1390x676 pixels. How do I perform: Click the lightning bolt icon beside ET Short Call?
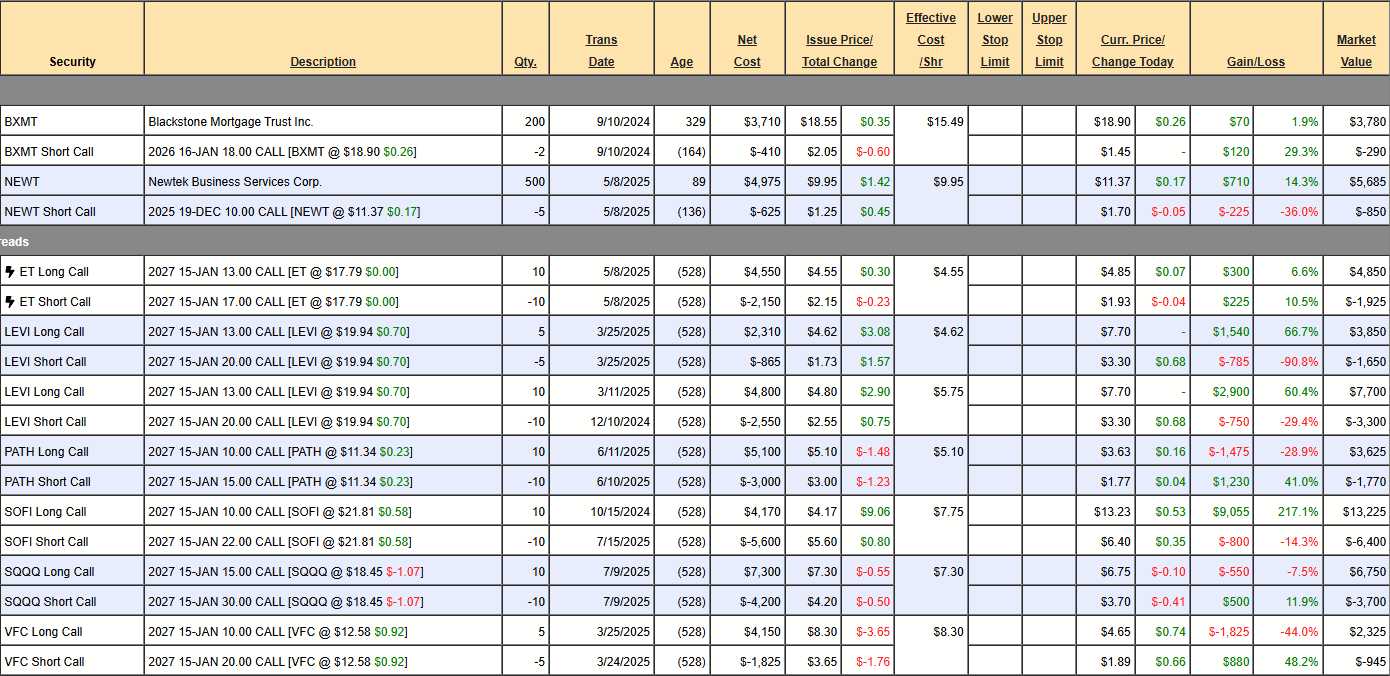[10, 301]
